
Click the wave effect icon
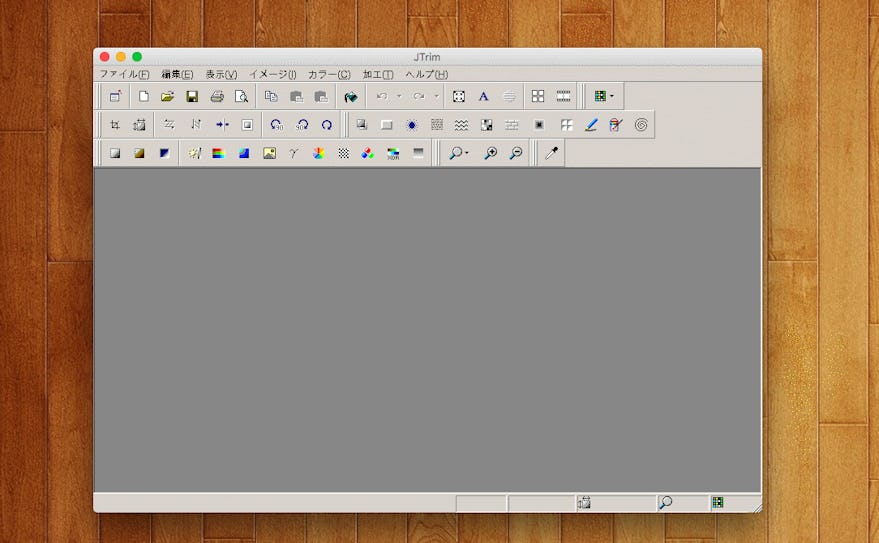pyautogui.click(x=461, y=125)
